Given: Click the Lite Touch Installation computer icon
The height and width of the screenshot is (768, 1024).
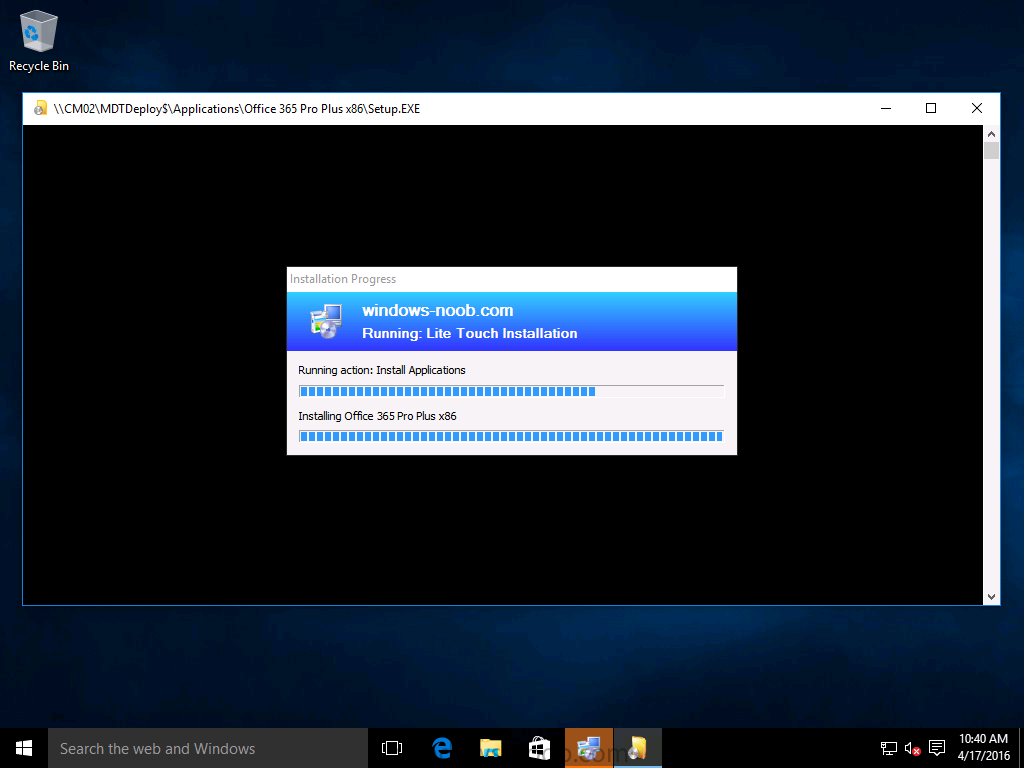Looking at the screenshot, I should [326, 321].
